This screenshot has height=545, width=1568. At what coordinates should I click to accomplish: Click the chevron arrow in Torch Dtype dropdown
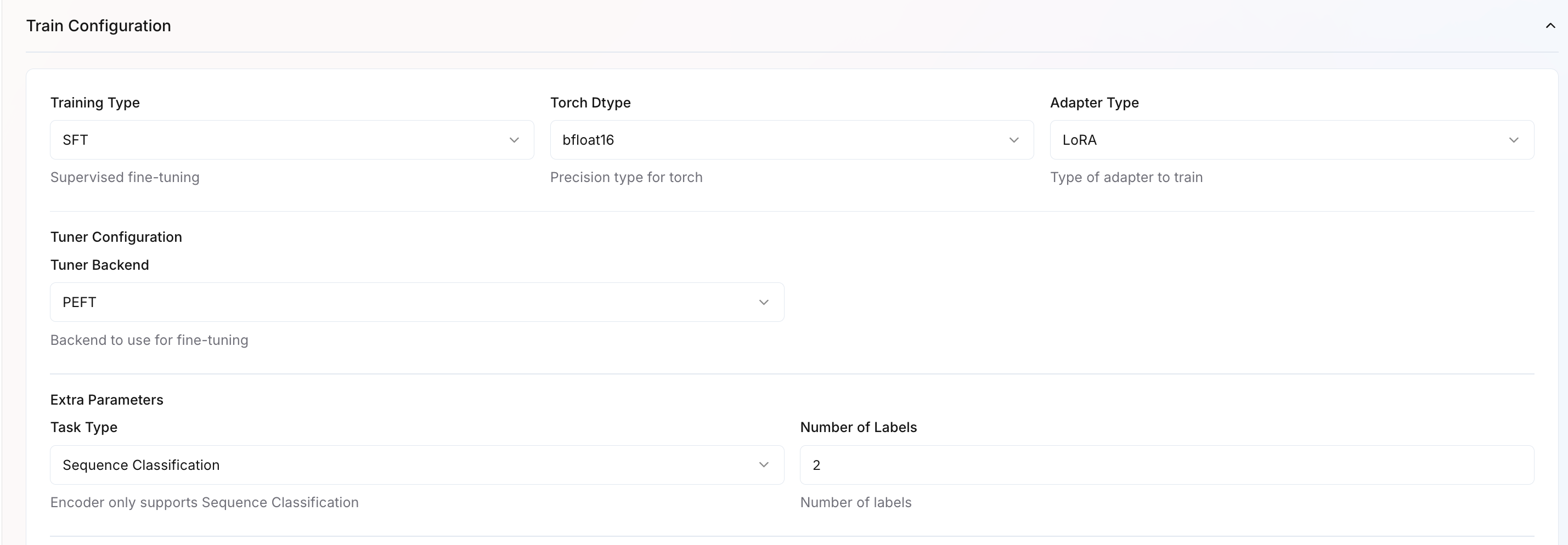[1013, 140]
